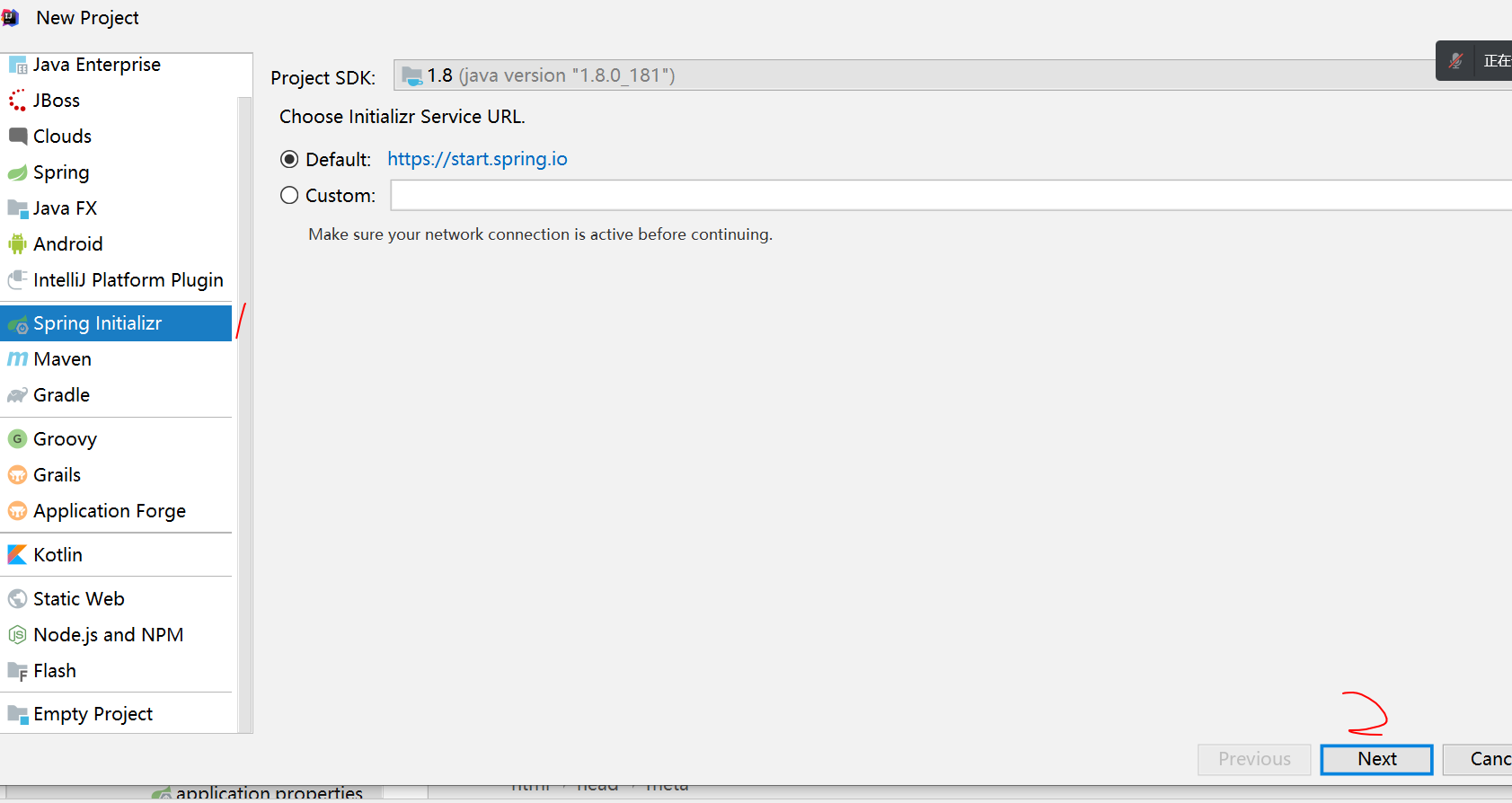Select Spring Initializr entry

click(116, 323)
